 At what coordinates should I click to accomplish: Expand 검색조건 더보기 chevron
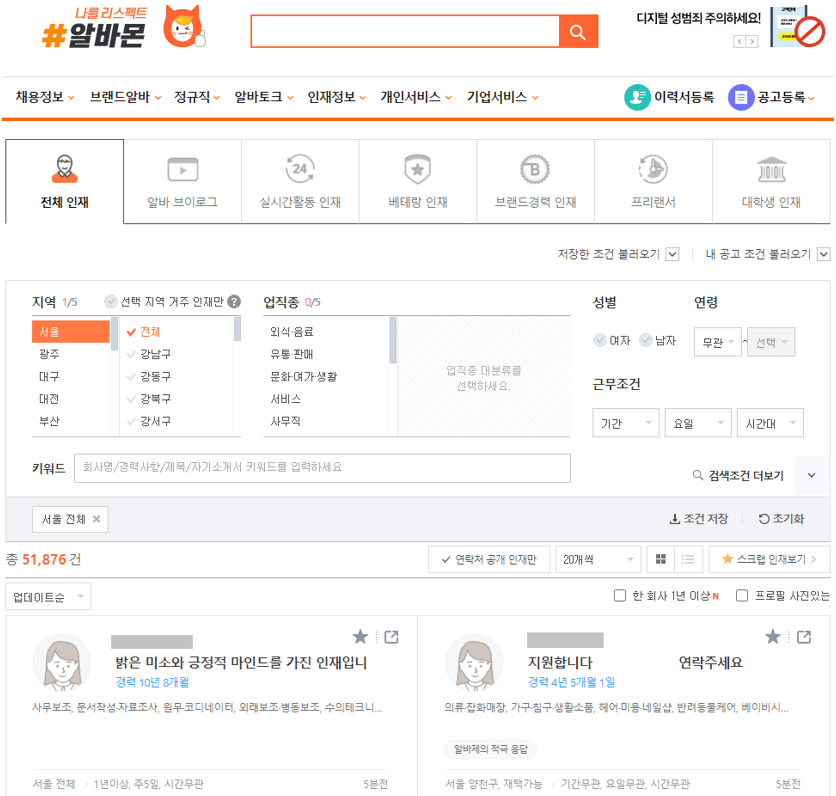811,475
